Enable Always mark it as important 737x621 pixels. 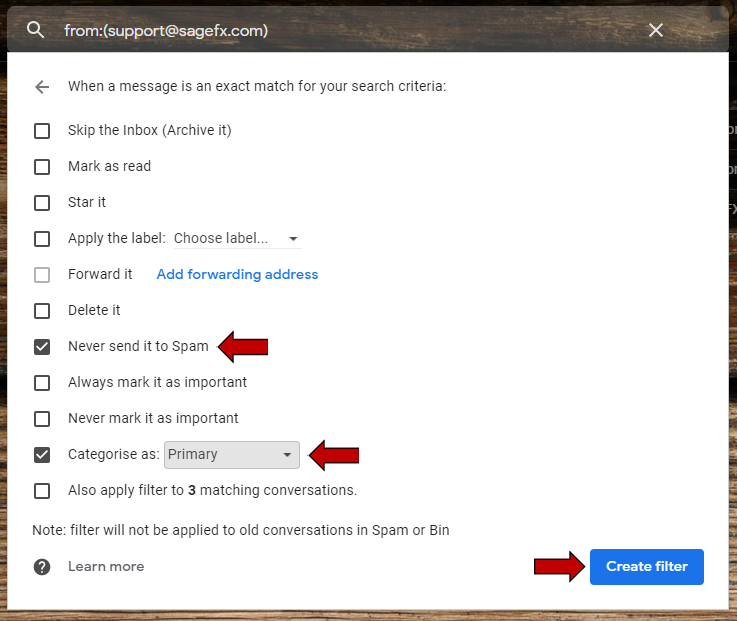pos(42,383)
